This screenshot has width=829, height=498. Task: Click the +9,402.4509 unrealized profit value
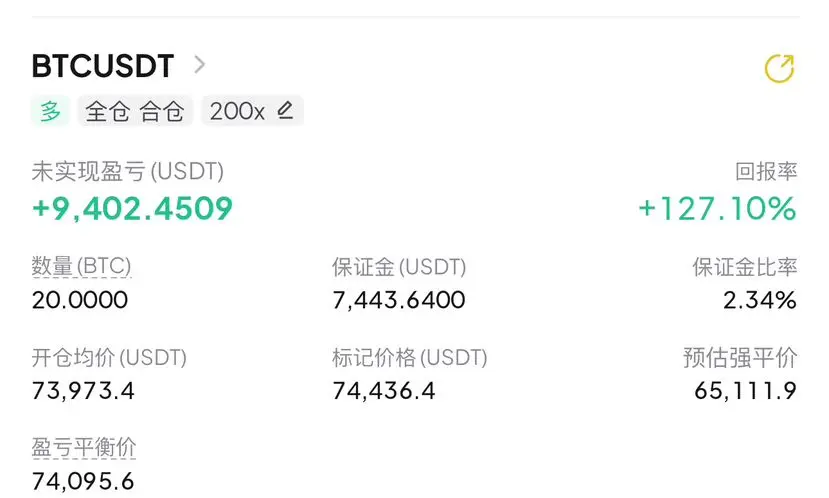click(x=132, y=208)
